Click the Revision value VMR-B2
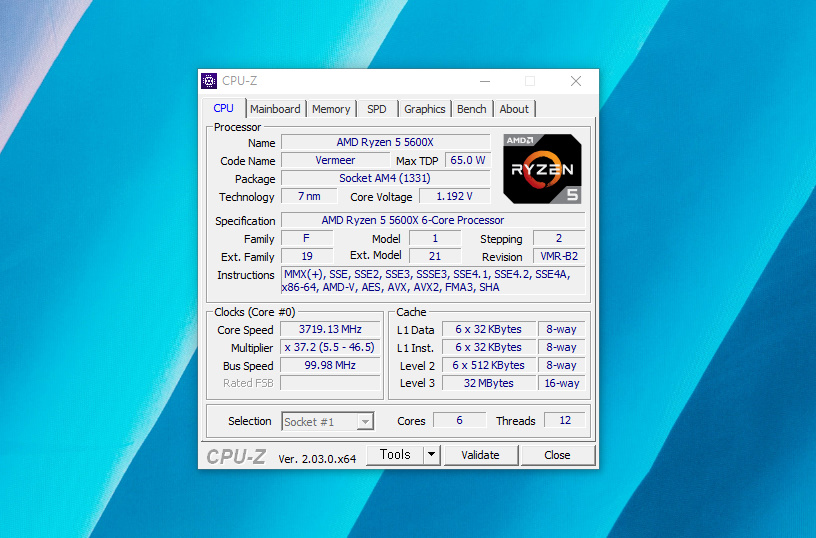Image resolution: width=816 pixels, height=538 pixels. pyautogui.click(x=559, y=256)
